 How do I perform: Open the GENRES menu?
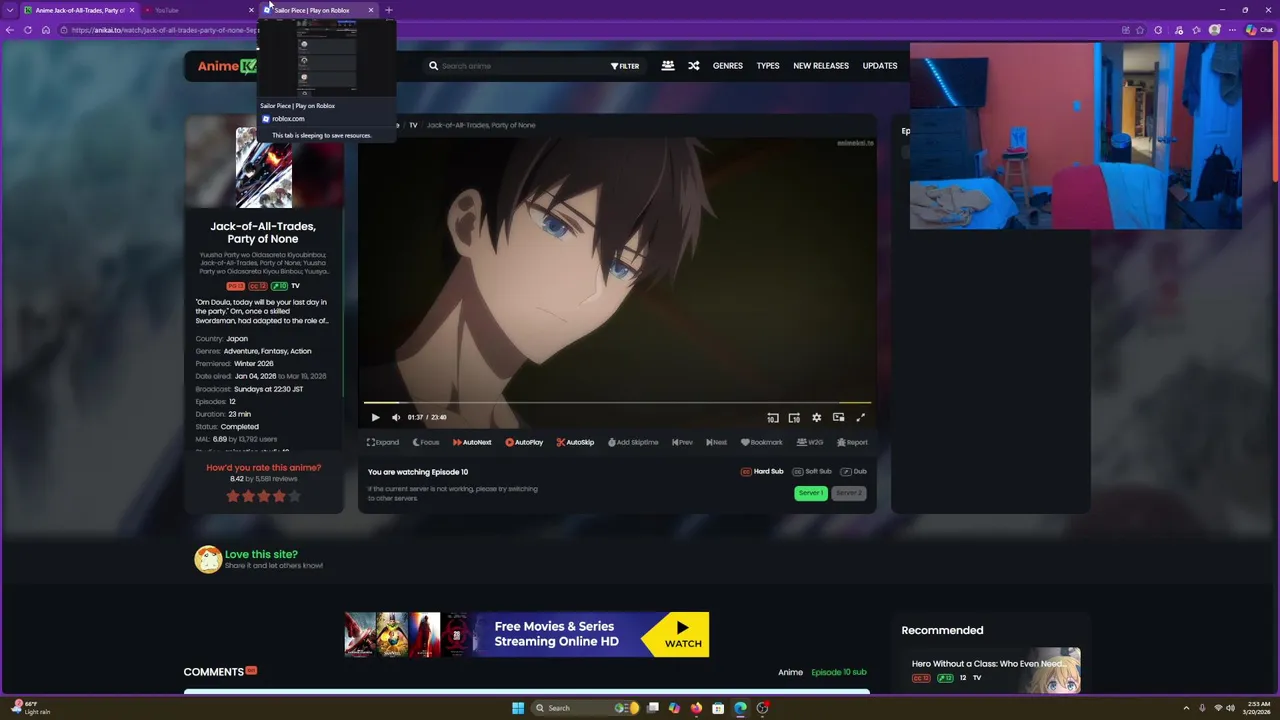[x=728, y=66]
